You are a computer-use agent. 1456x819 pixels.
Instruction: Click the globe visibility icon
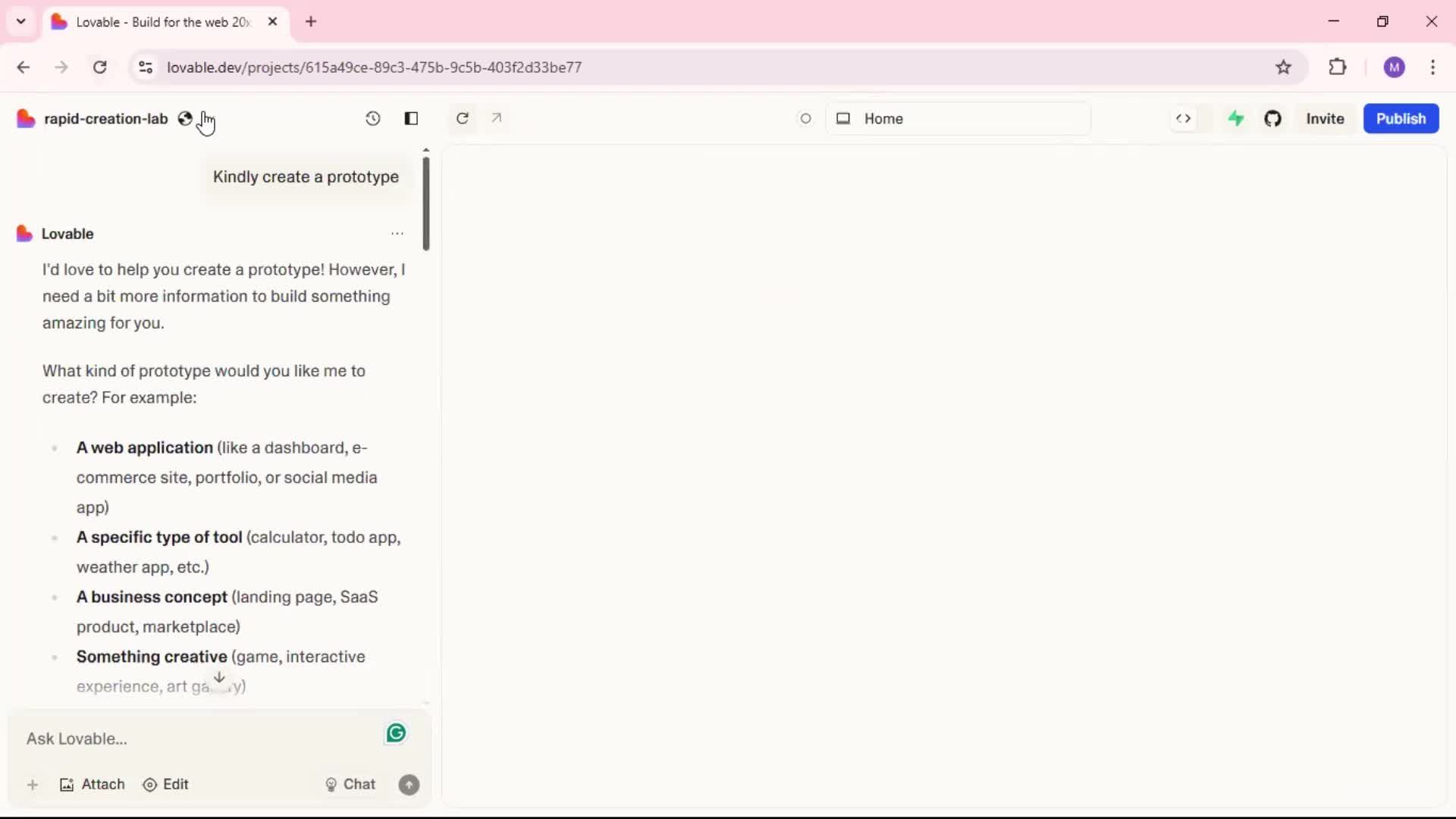coord(185,118)
